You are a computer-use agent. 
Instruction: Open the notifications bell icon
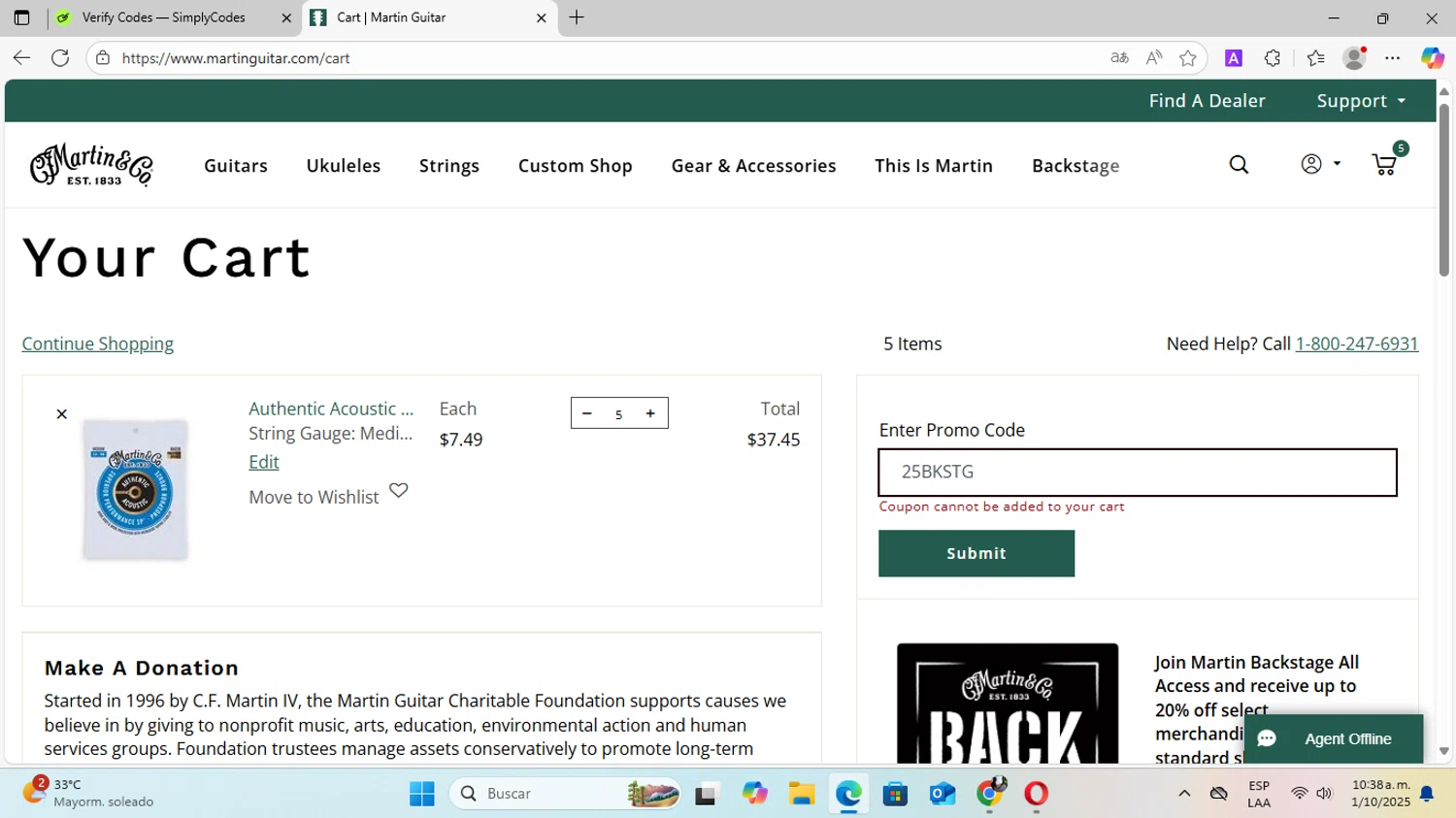[1427, 794]
